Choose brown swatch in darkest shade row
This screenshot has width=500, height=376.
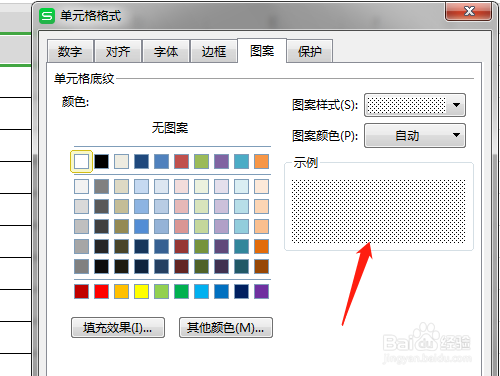click(x=261, y=266)
